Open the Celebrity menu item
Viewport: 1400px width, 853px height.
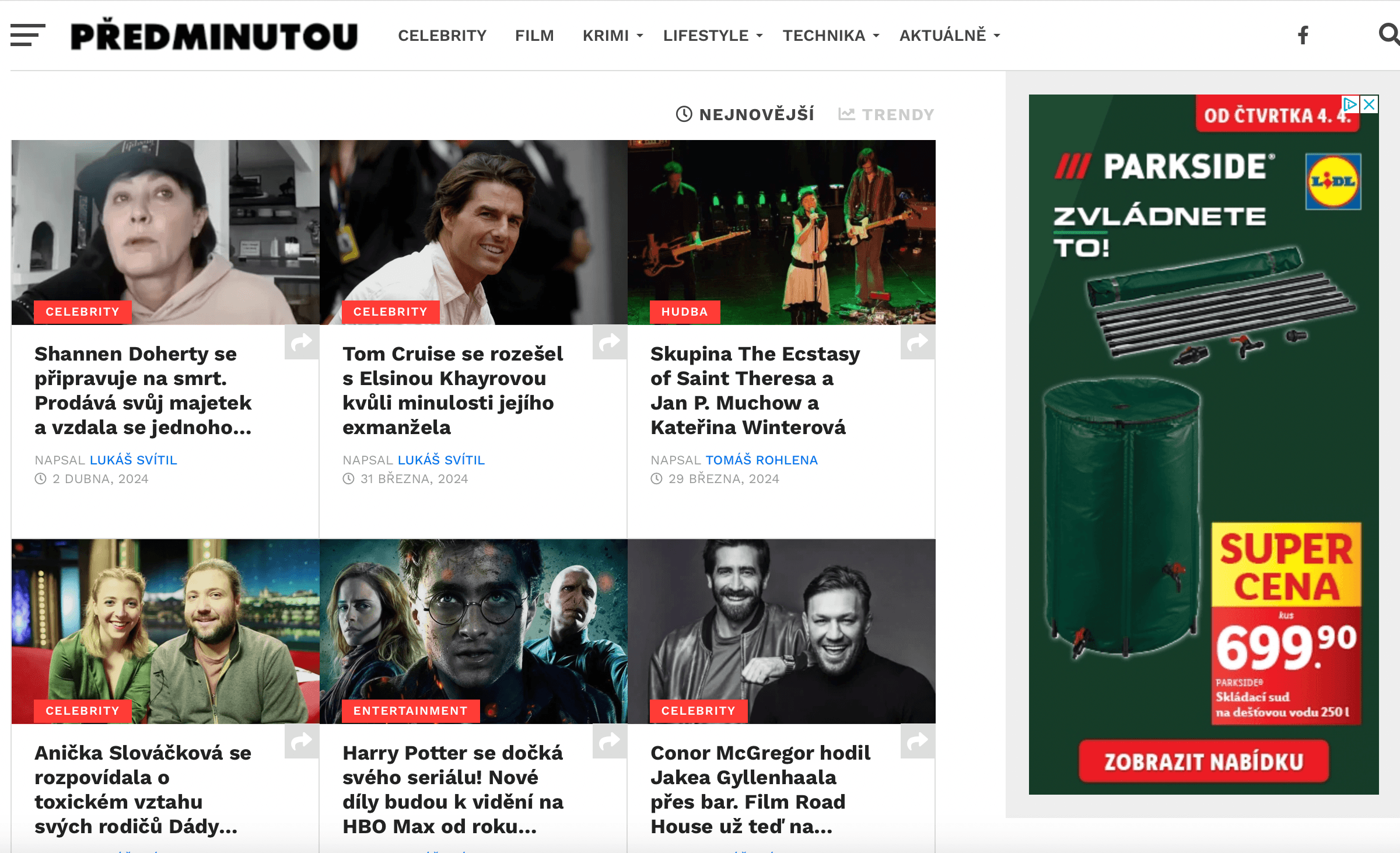442,36
